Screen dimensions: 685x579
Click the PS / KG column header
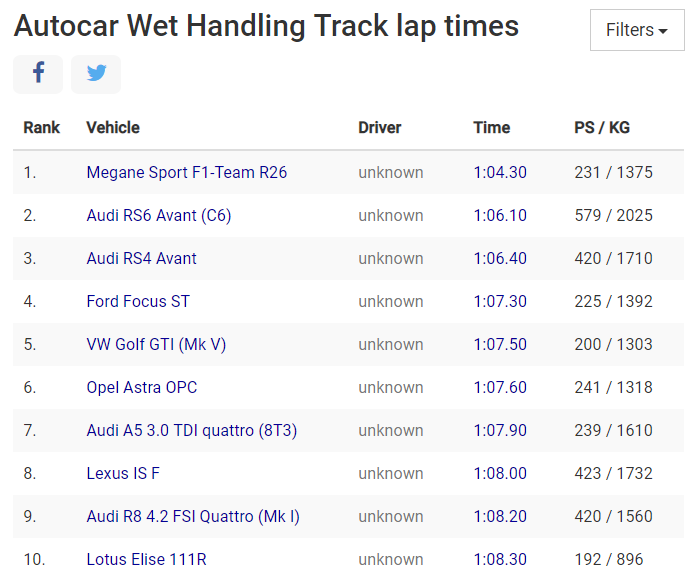[602, 127]
